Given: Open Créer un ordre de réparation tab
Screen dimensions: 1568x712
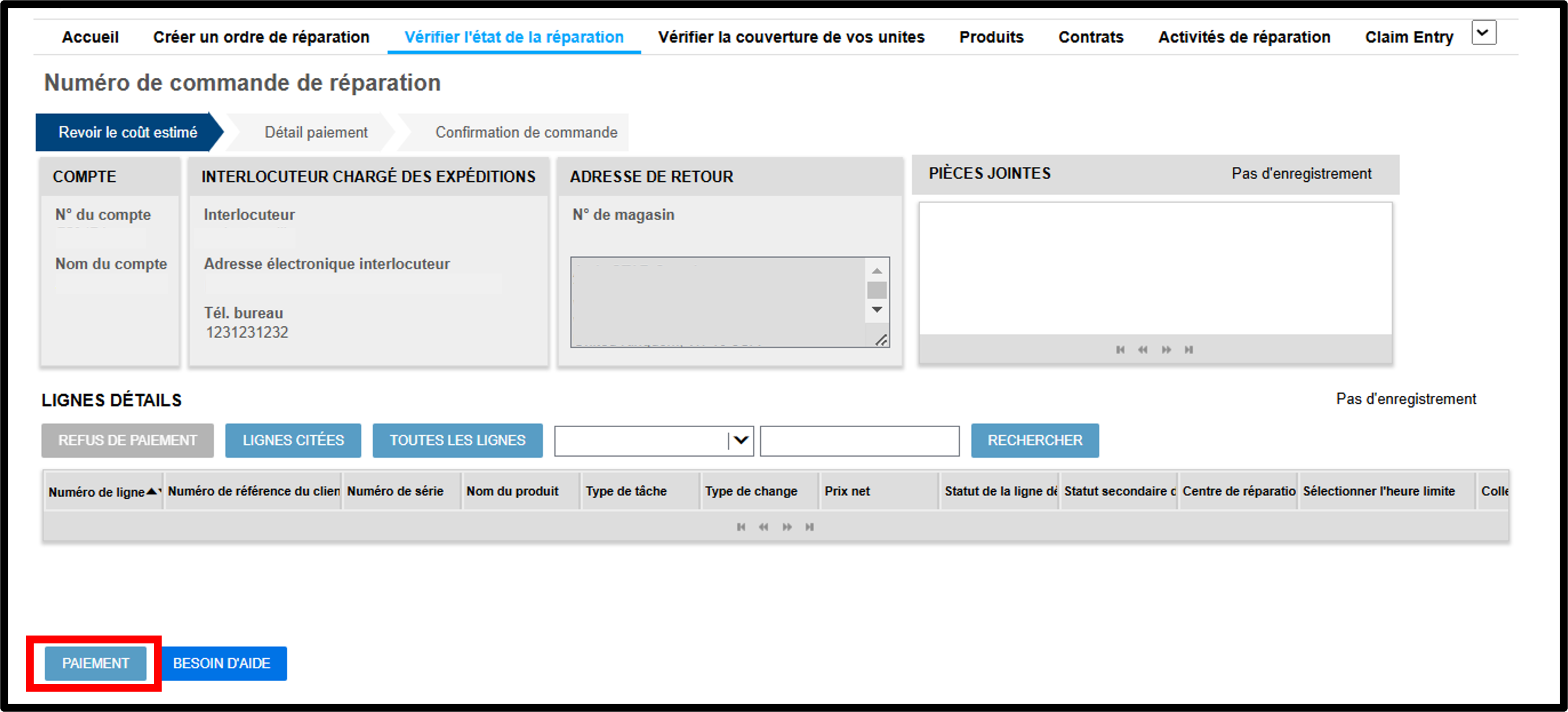Looking at the screenshot, I should point(261,37).
